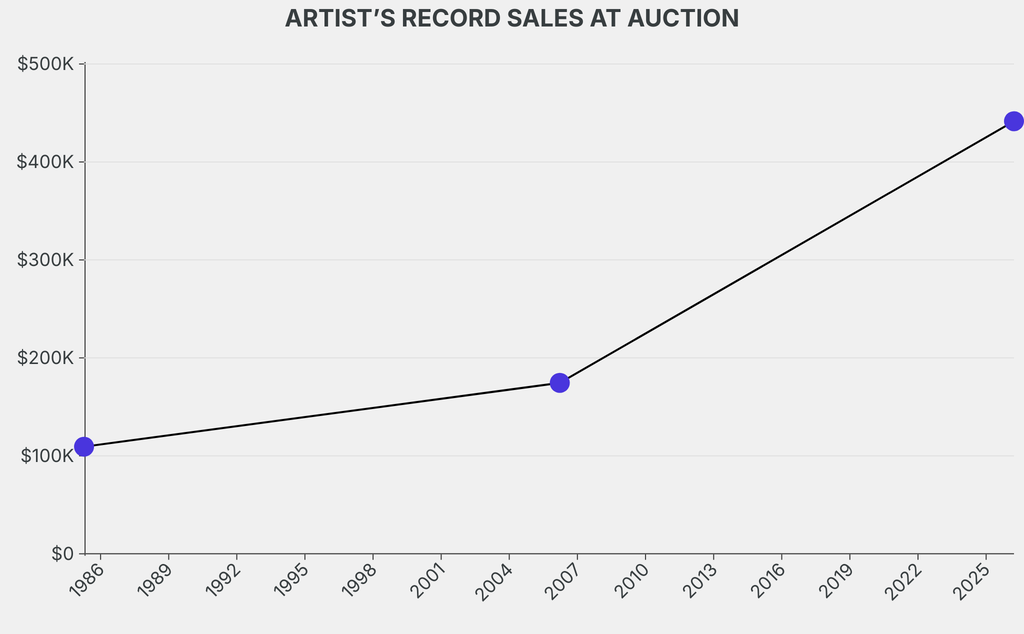The width and height of the screenshot is (1024, 634).
Task: Click the steep line segment after 2006
Action: pos(786,252)
